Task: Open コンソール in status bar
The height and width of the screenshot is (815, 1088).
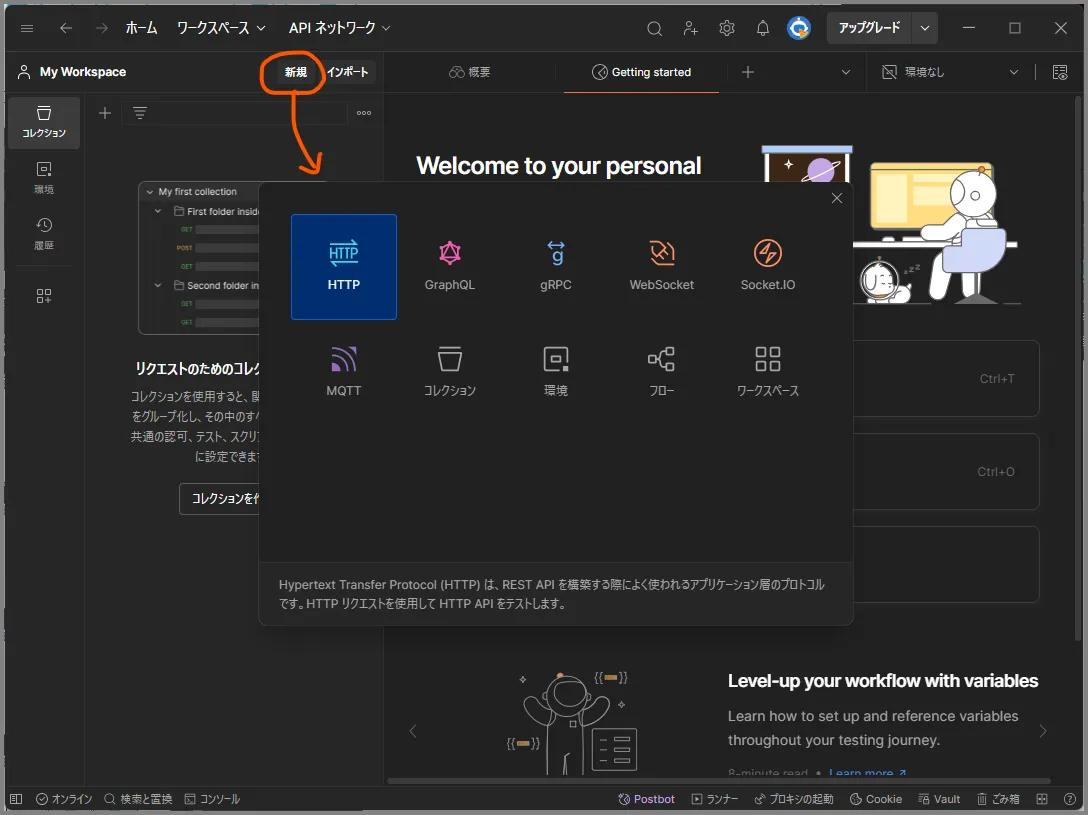Action: click(x=212, y=799)
